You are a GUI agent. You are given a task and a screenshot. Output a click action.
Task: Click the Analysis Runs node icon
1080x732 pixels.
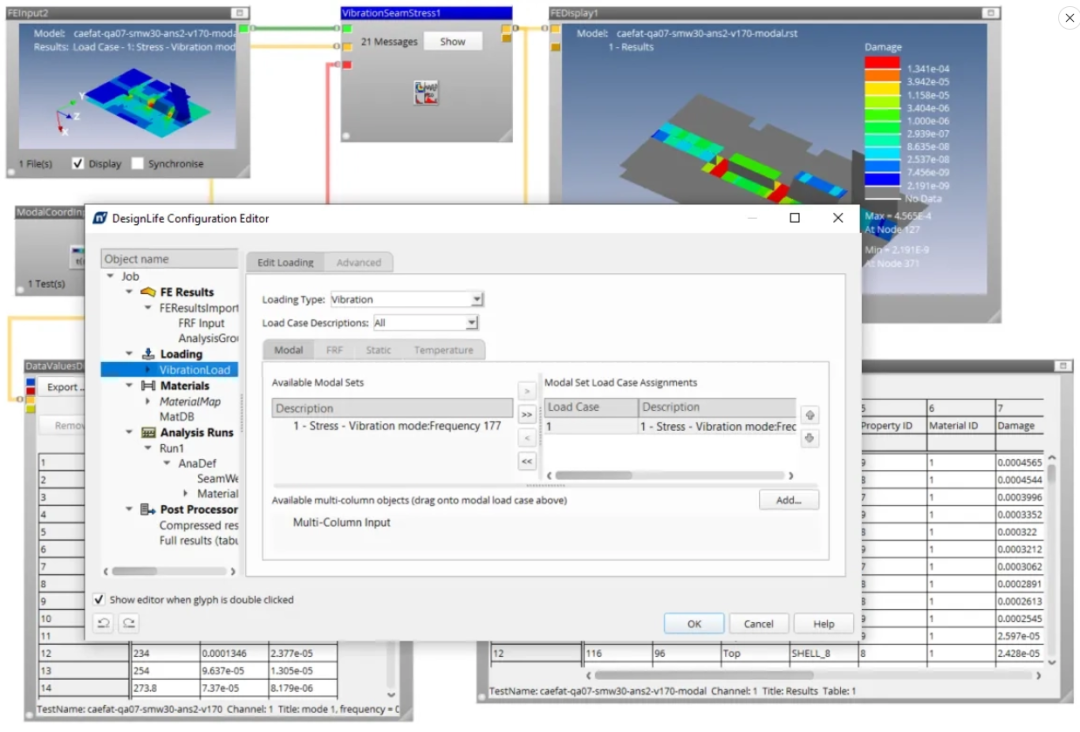(147, 432)
